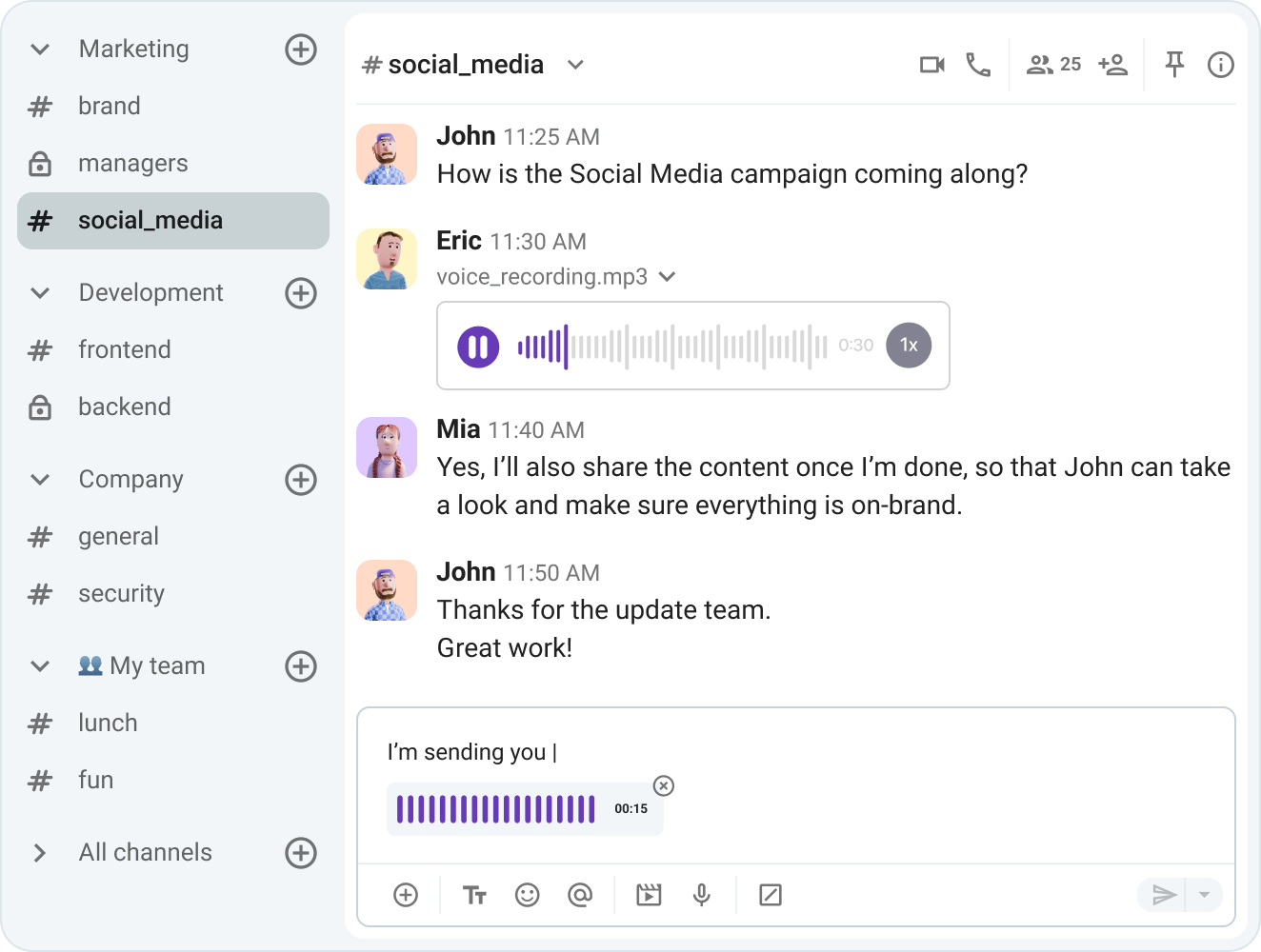This screenshot has height=952, width=1261.
Task: Start a voice call
Action: [979, 64]
